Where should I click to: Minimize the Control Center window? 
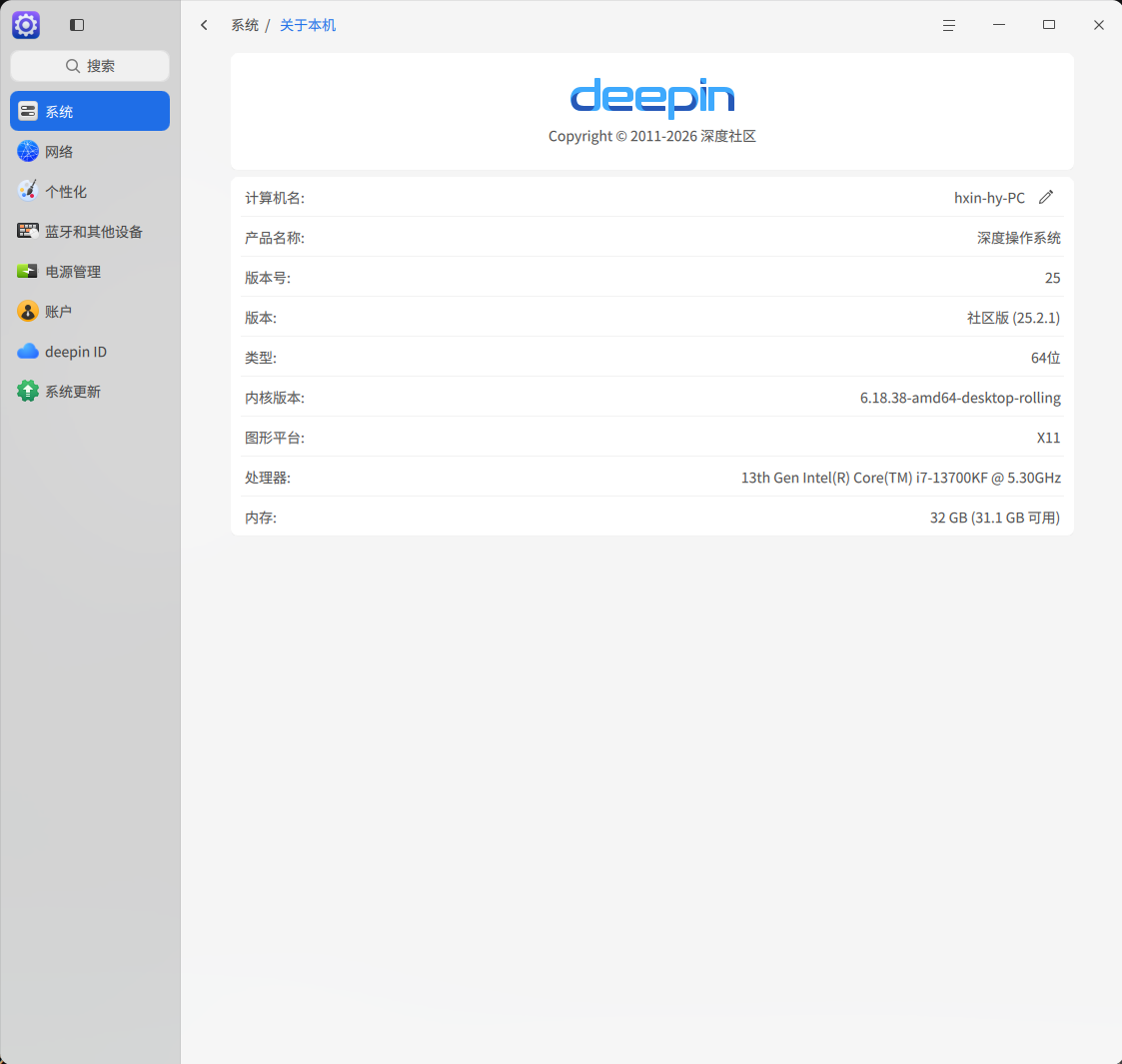click(x=999, y=25)
